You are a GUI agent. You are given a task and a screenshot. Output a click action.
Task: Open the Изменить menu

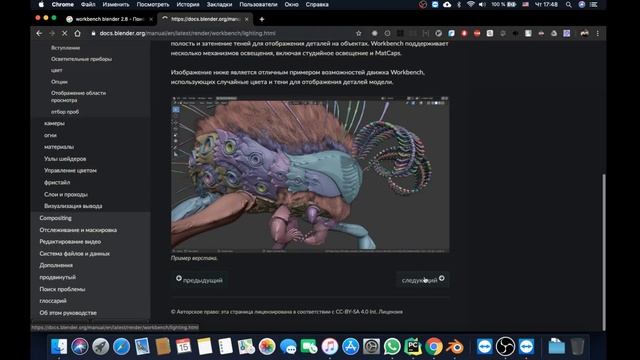[x=116, y=4]
